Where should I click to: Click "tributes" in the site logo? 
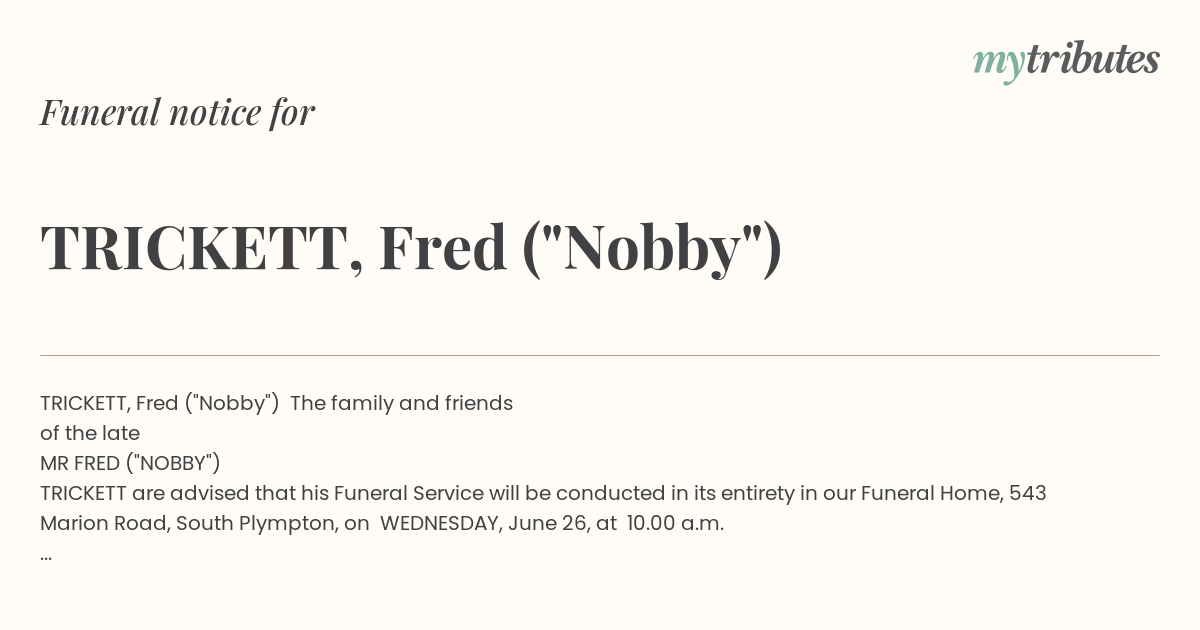click(x=1092, y=60)
